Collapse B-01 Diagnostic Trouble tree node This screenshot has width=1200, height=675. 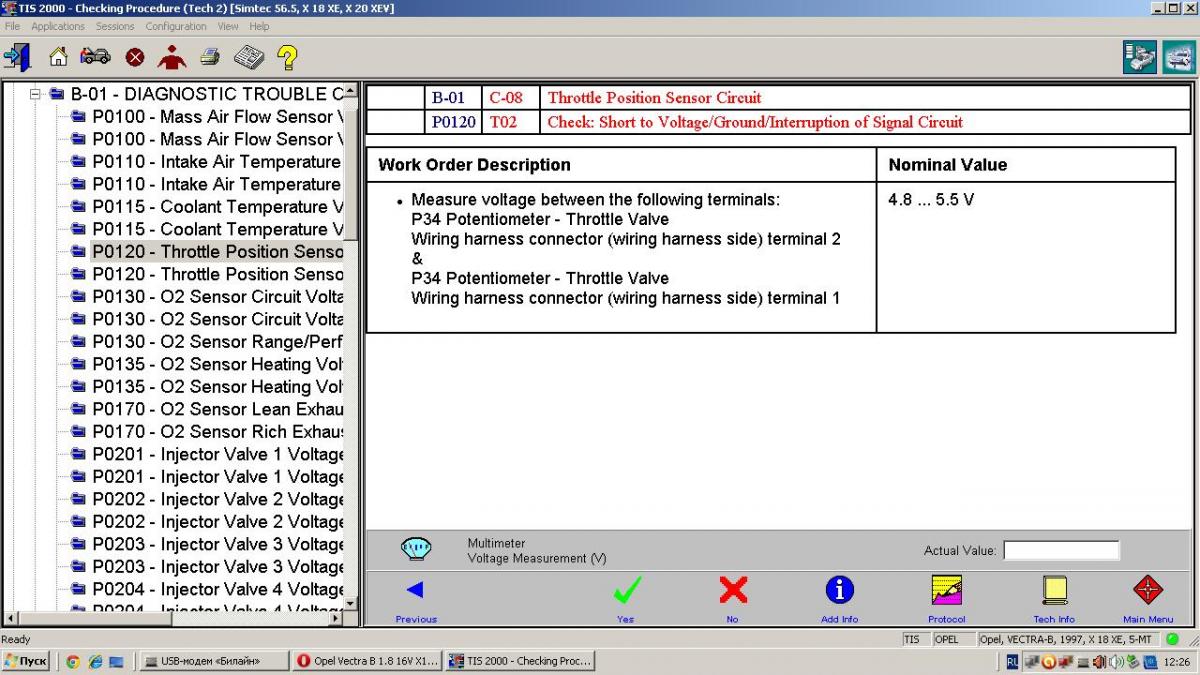35,94
